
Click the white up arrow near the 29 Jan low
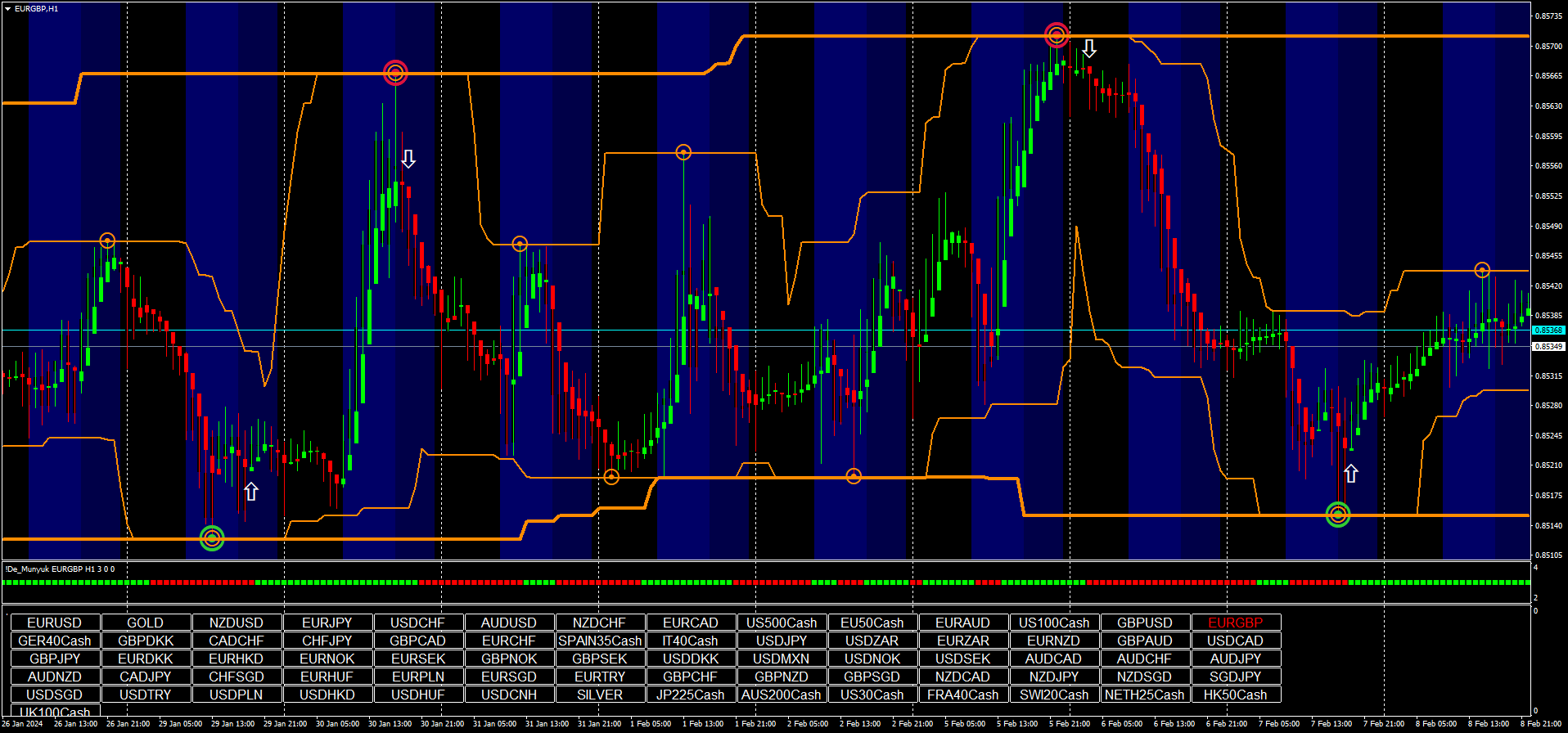[x=251, y=491]
